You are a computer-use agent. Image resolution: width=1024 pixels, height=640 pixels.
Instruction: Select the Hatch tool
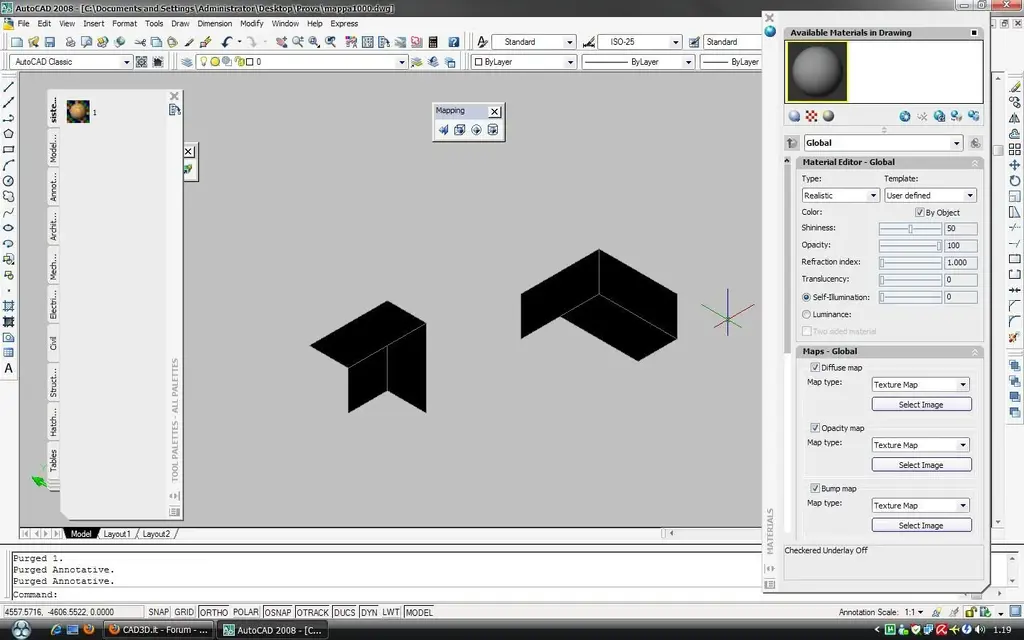(8, 306)
